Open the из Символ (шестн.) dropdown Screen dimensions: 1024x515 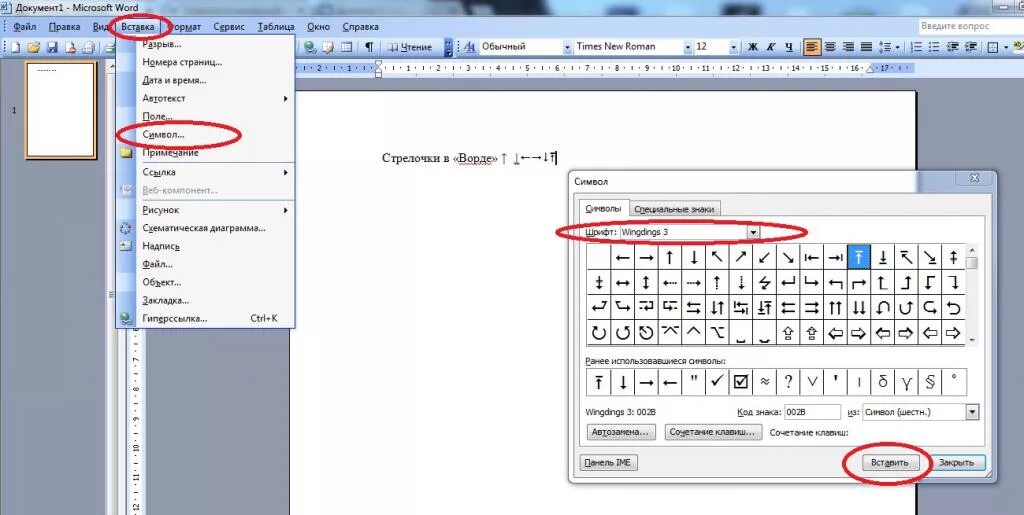[973, 412]
